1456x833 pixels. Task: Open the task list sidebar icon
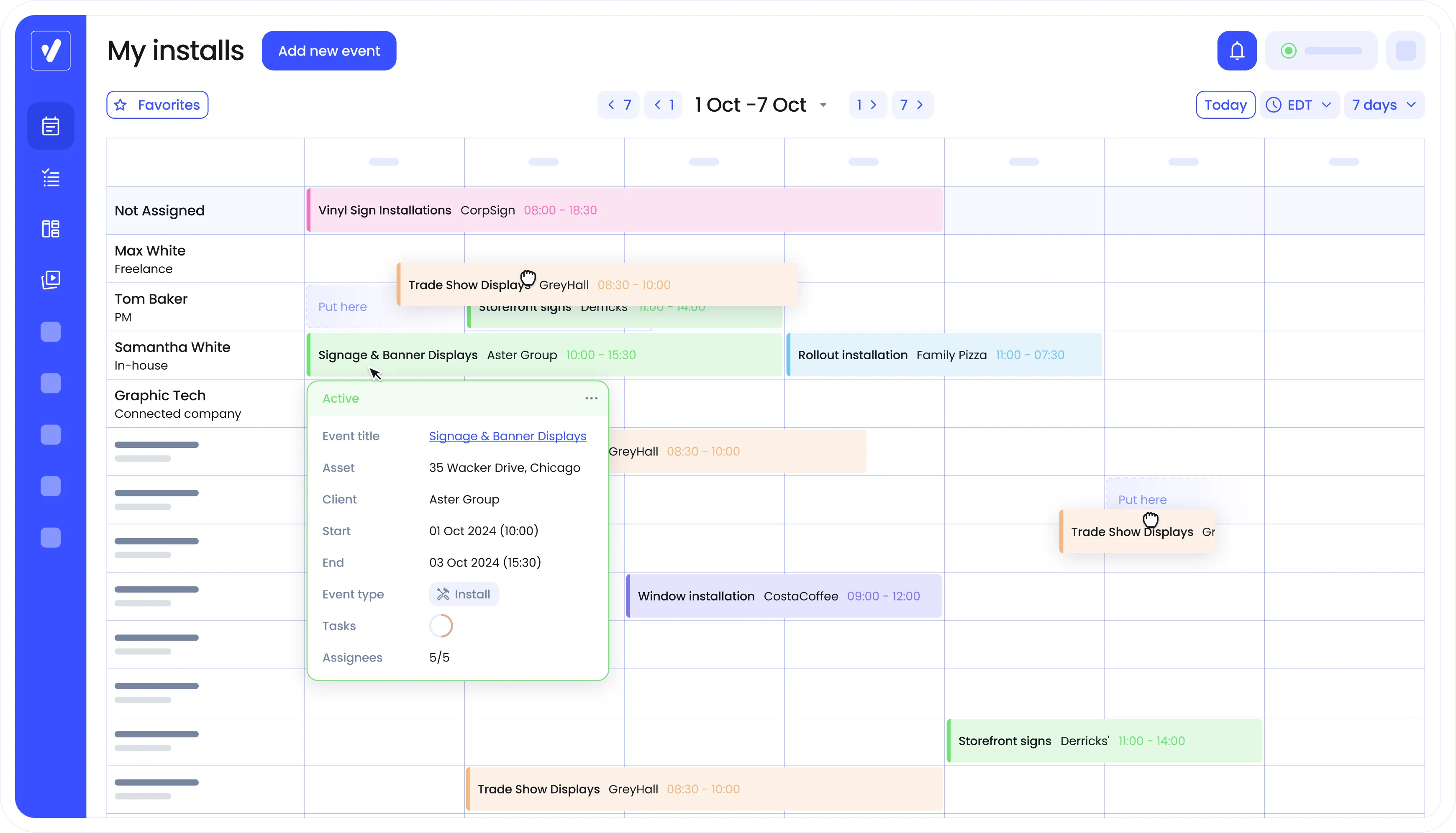point(50,178)
